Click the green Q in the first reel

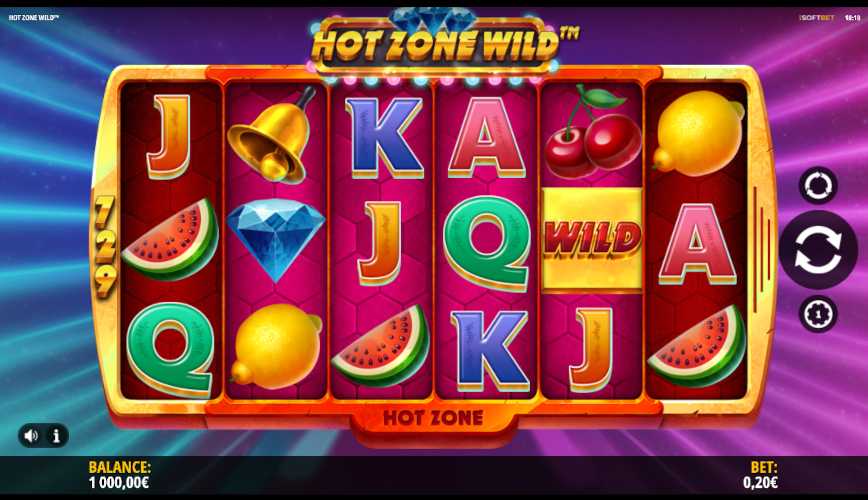(170, 349)
